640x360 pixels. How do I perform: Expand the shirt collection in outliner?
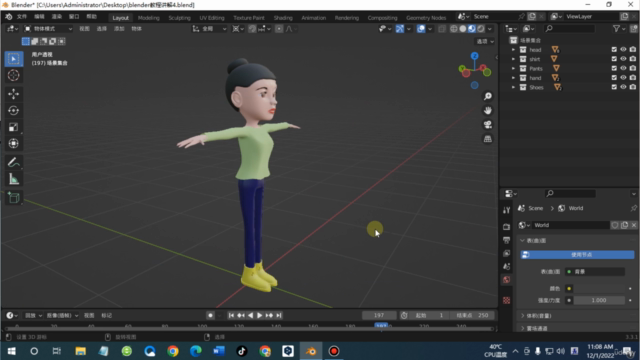[x=513, y=59]
